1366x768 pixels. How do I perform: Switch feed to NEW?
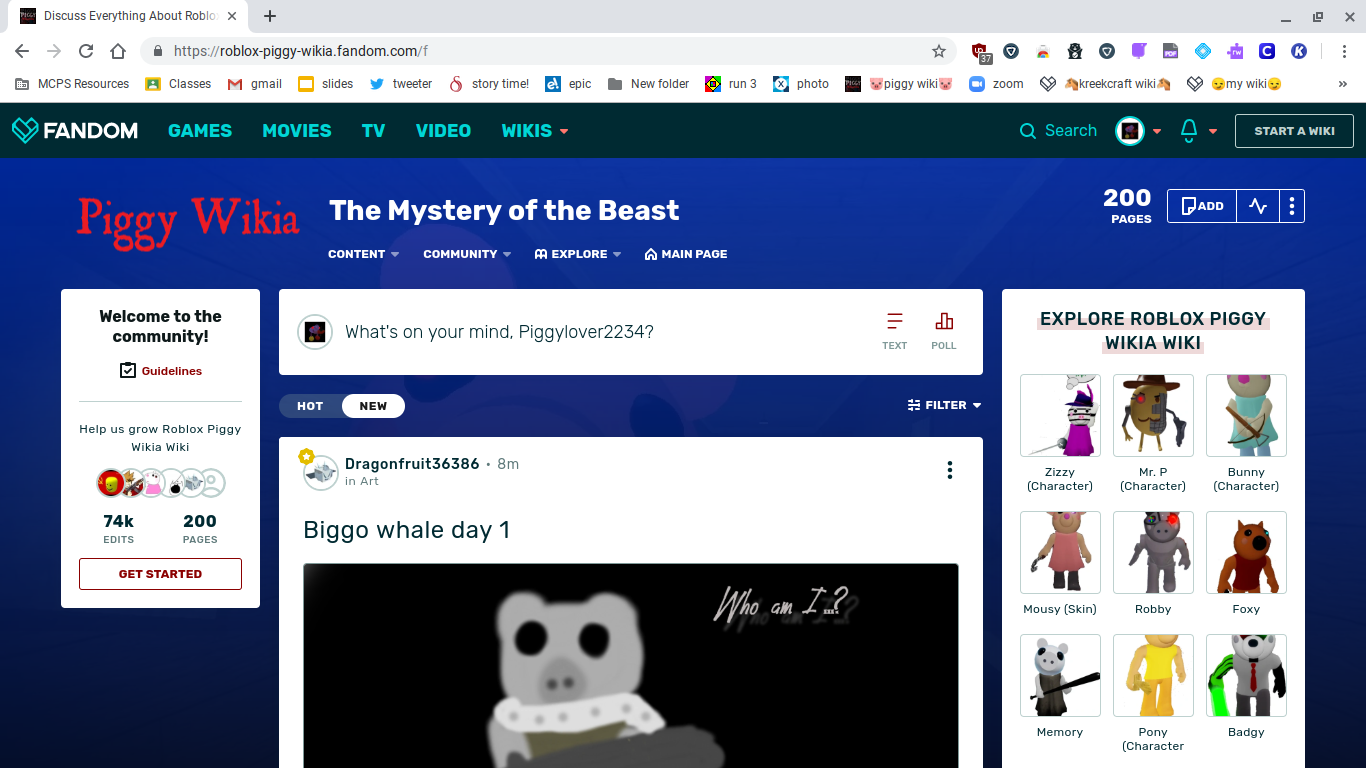373,406
